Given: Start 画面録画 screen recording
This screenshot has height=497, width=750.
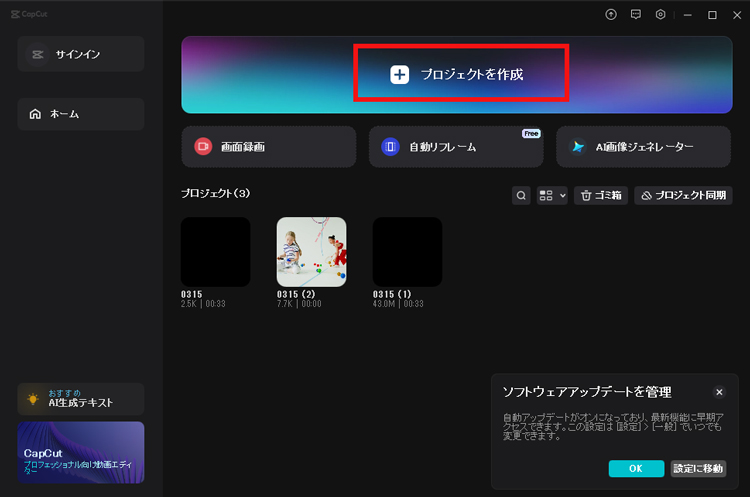Looking at the screenshot, I should click(x=269, y=147).
